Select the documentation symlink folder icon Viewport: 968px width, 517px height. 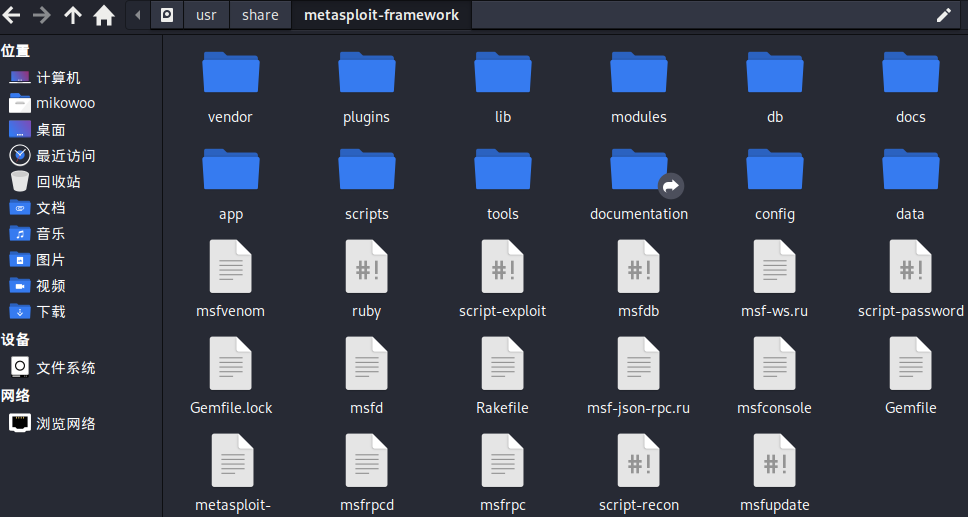tap(639, 169)
